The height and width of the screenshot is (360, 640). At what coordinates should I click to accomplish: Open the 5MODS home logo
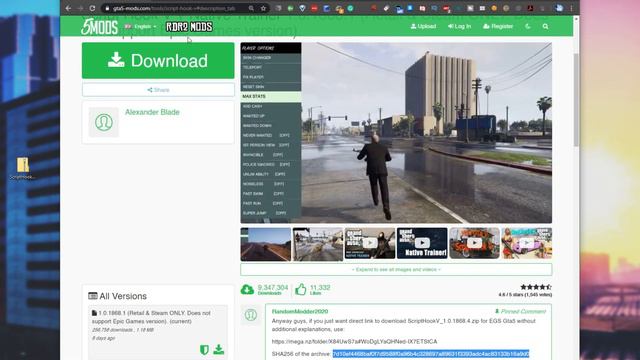(x=99, y=27)
